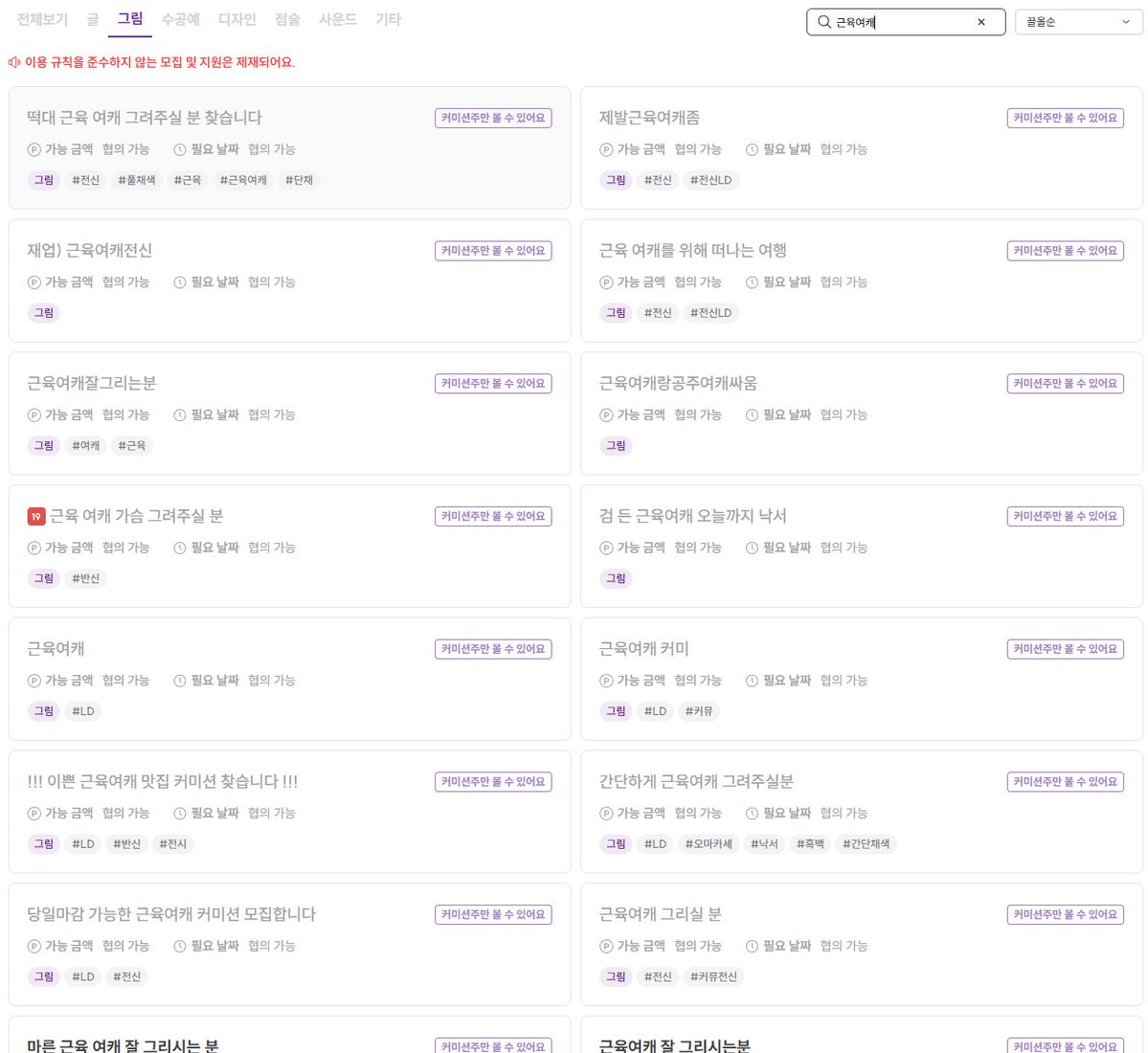Click 커미션주만 볼 수 있어요 badge on 근육여캐 그리실 분
The width and height of the screenshot is (1148, 1053).
[1066, 915]
